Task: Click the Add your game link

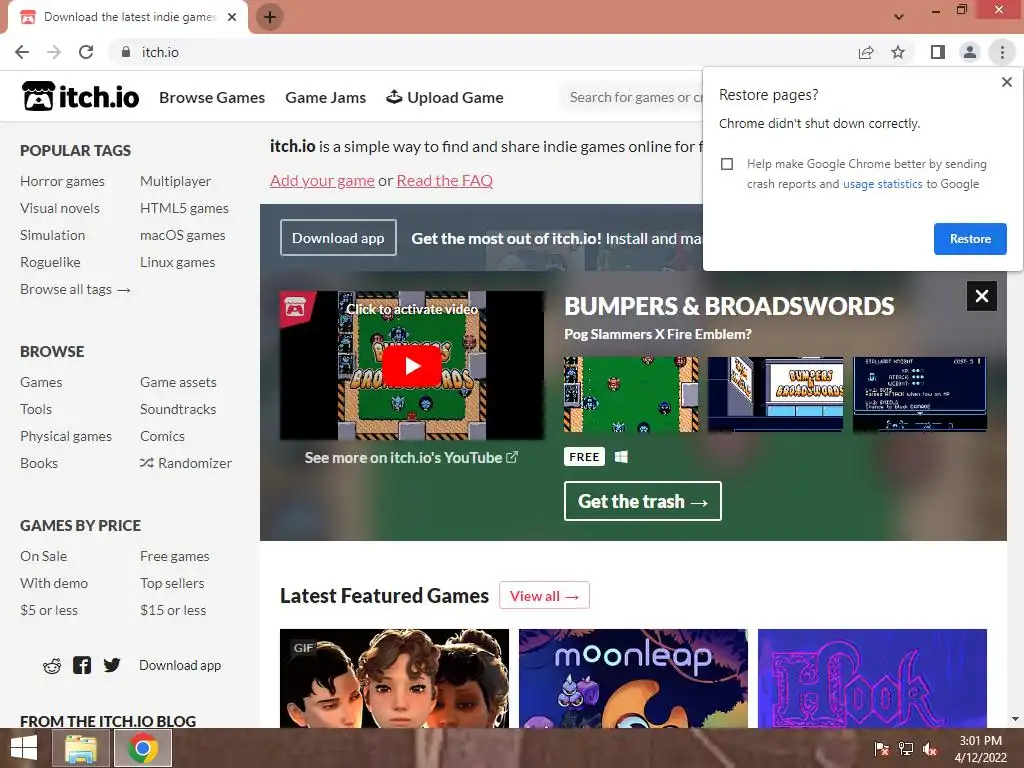Action: click(x=322, y=181)
